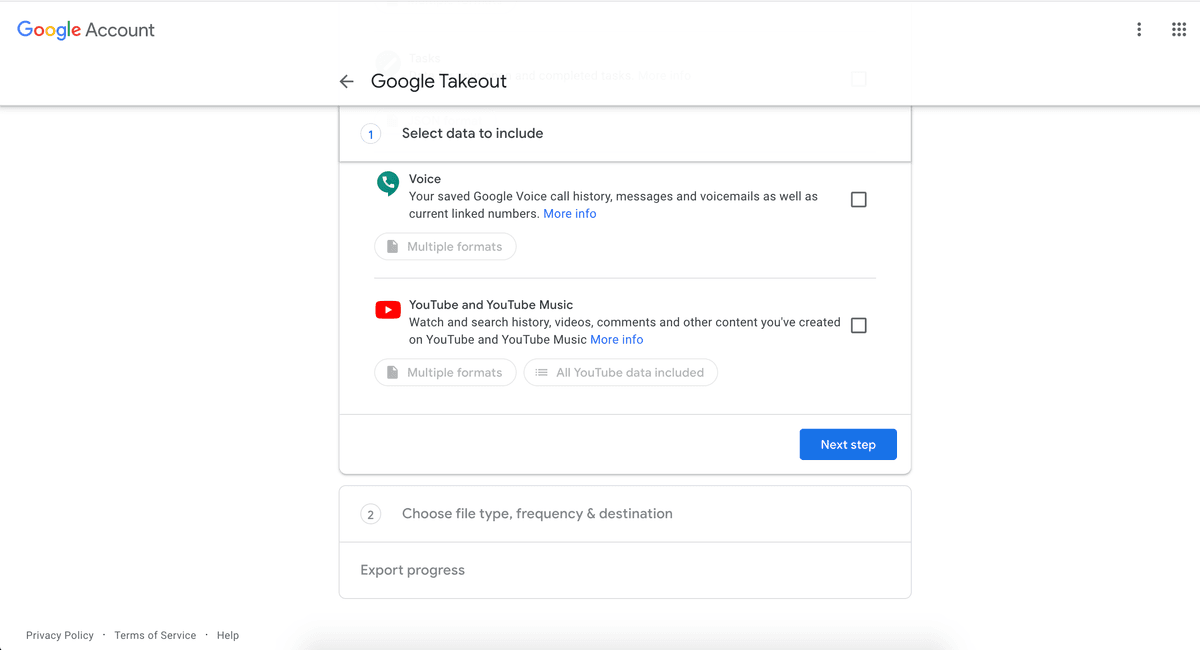
Task: Check the YouTube and YouTube Music checkbox
Action: click(x=858, y=325)
